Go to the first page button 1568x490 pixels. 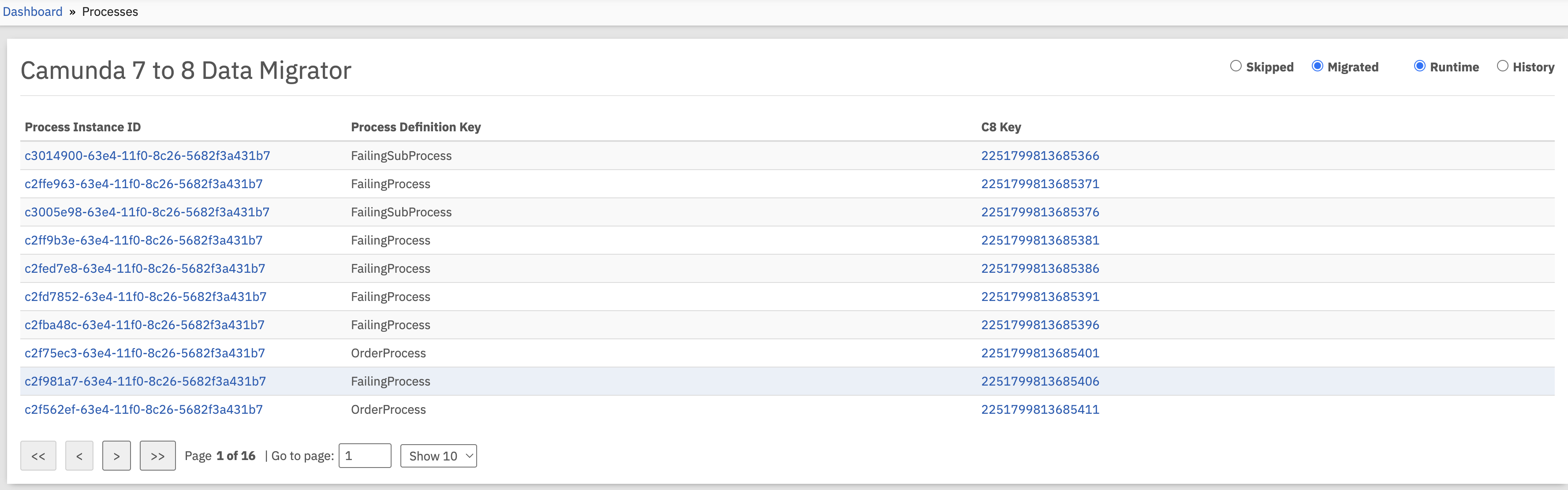pos(38,456)
